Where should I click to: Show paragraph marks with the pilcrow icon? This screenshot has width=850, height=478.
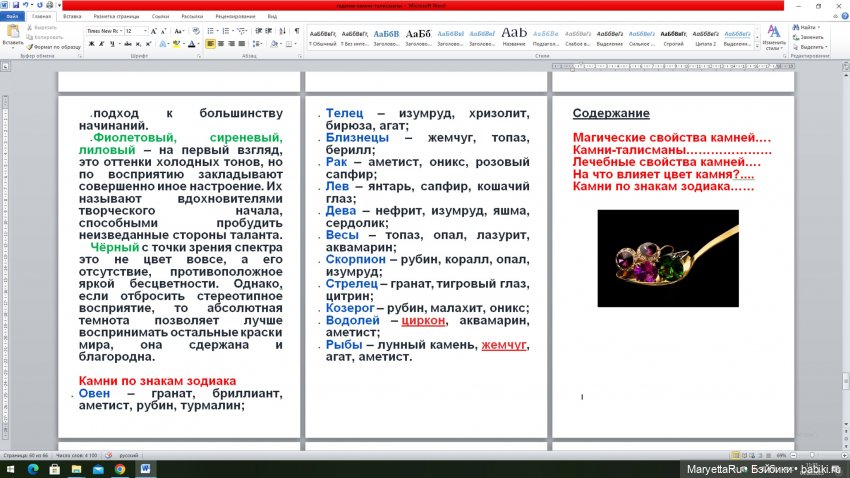296,31
